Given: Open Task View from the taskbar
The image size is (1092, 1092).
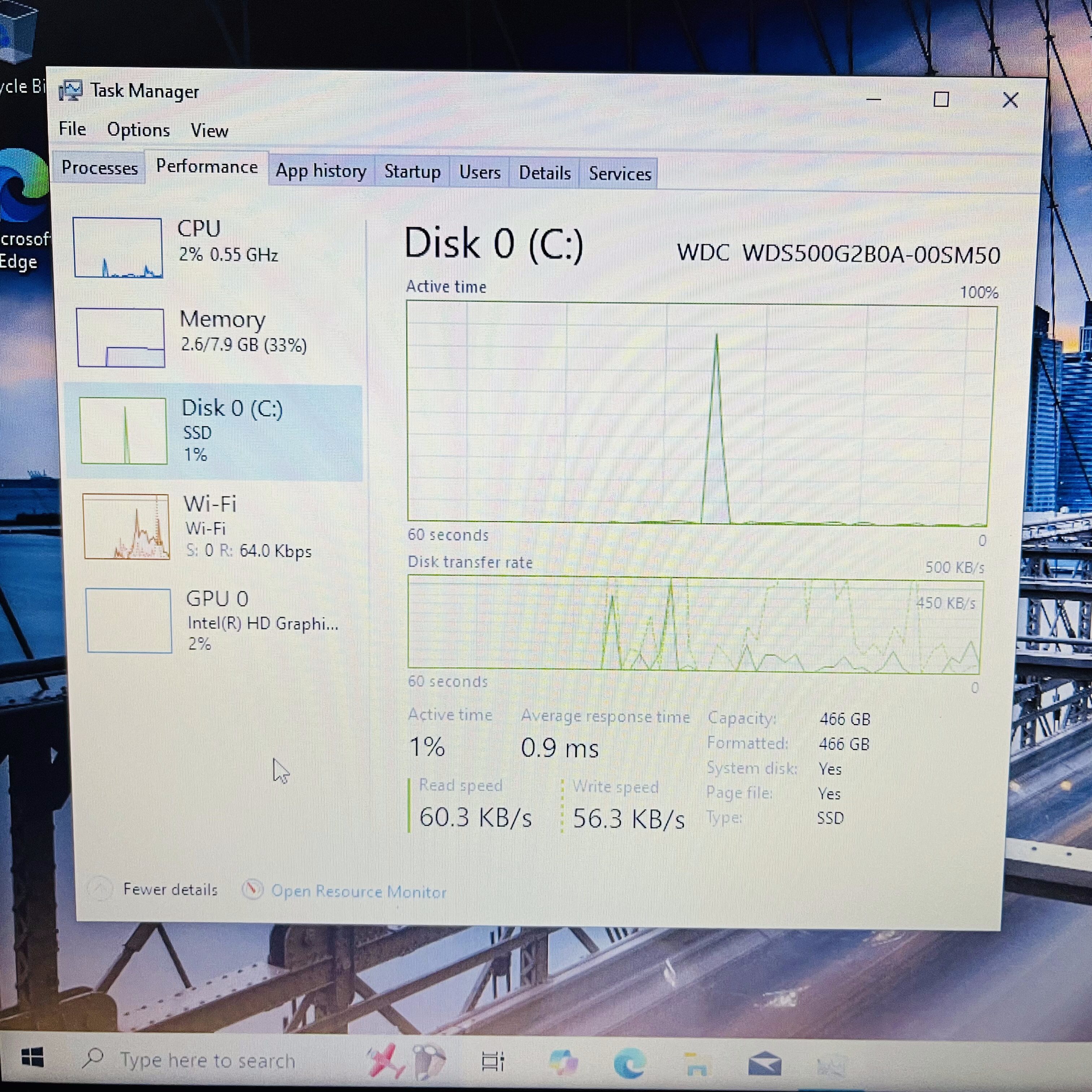Looking at the screenshot, I should 492,1061.
